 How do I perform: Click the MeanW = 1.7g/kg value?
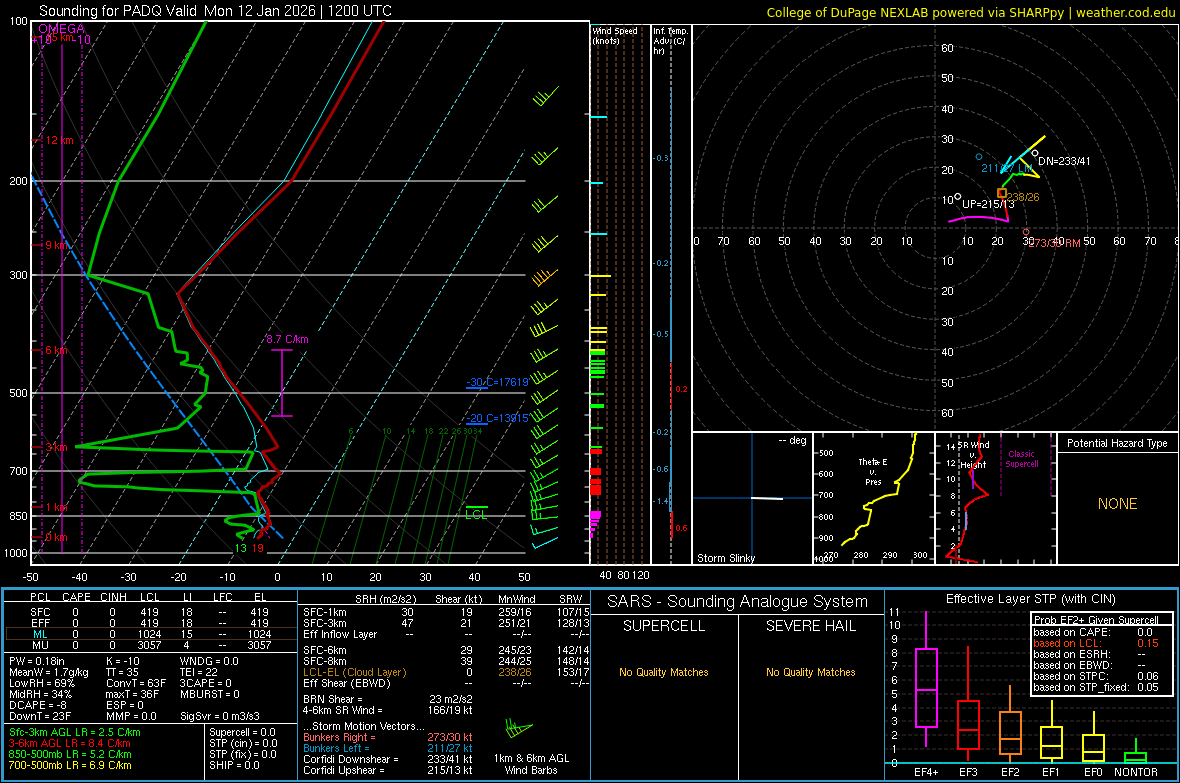48,672
